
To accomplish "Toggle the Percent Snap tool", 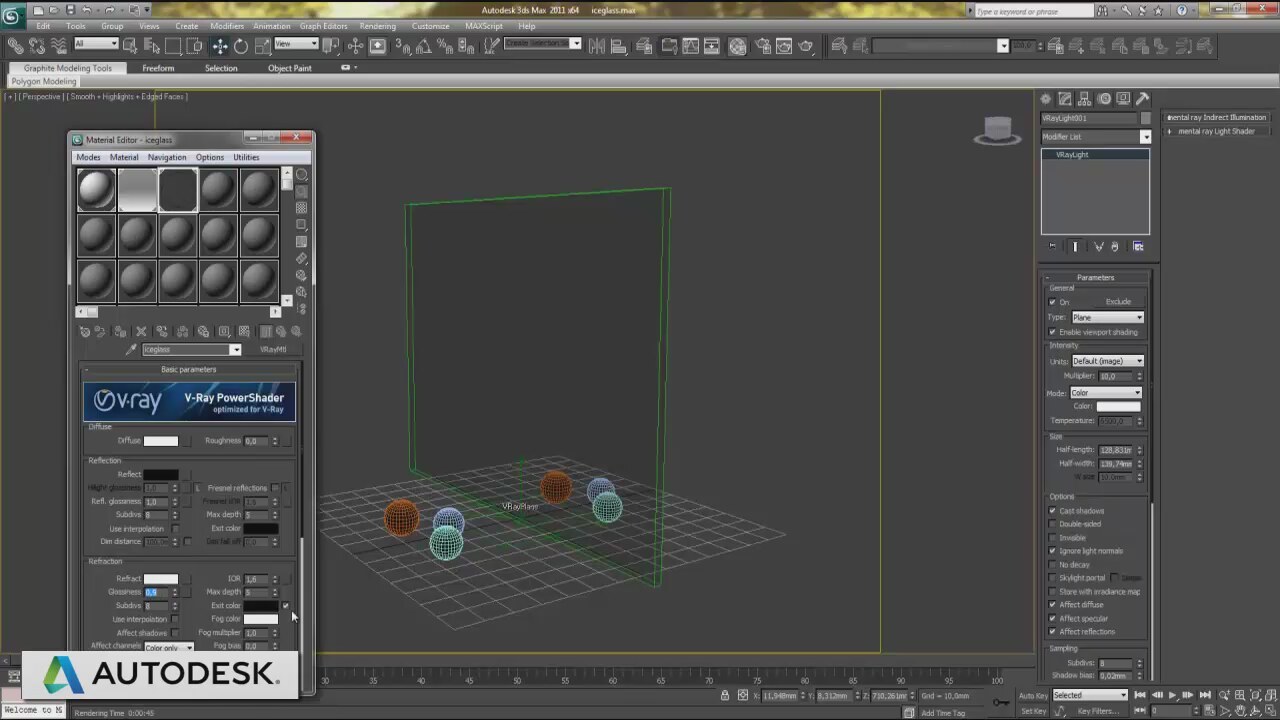I will pyautogui.click(x=445, y=46).
